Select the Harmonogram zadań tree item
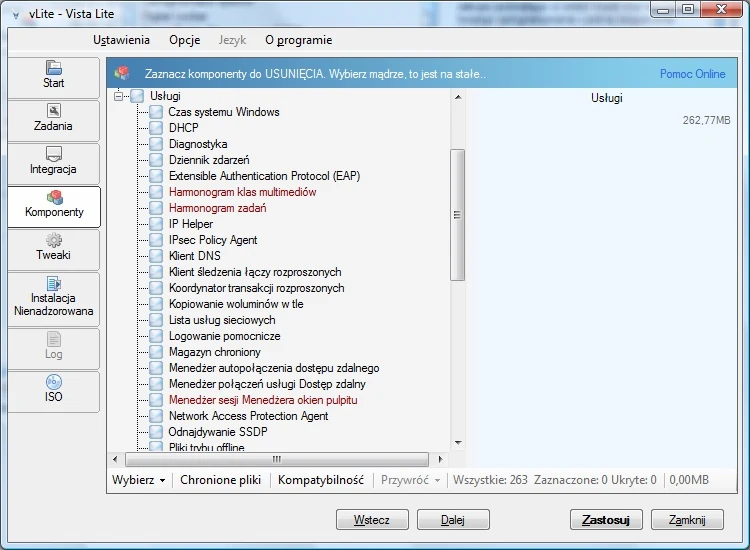Screen dimensions: 750x550 (210, 208)
